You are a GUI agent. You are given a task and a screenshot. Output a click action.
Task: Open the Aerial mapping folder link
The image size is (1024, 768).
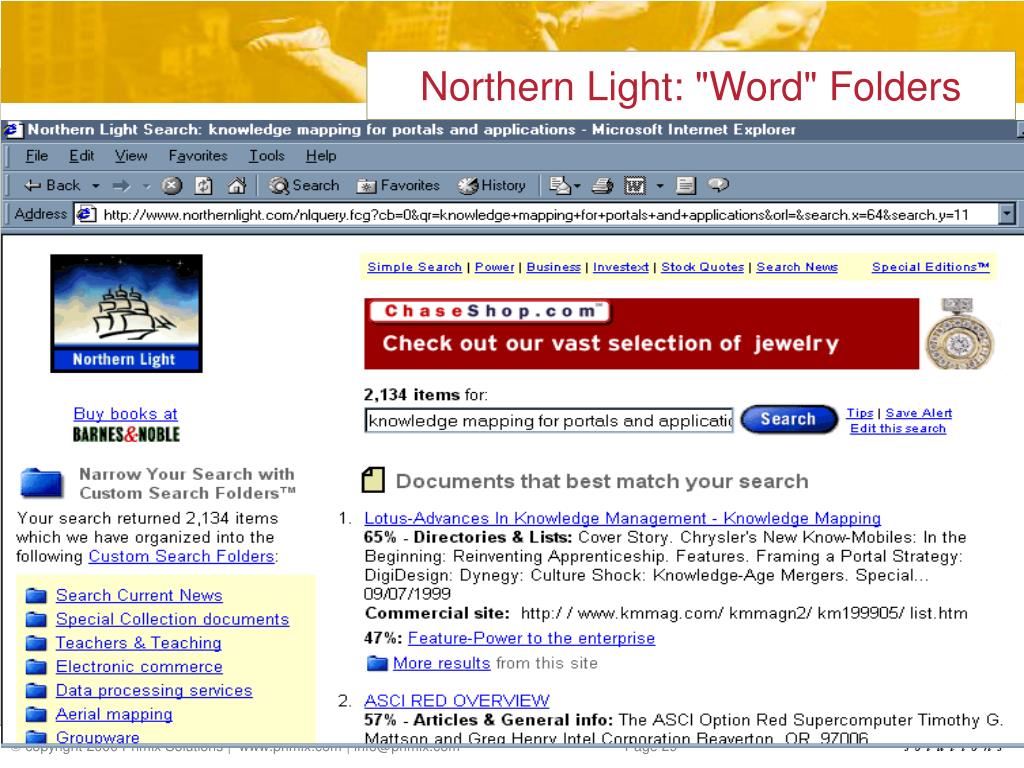114,714
